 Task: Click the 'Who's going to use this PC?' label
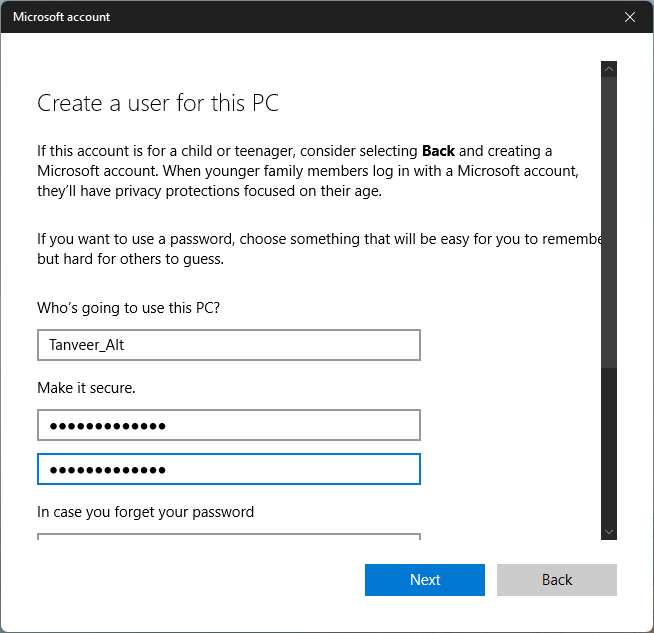click(x=128, y=308)
